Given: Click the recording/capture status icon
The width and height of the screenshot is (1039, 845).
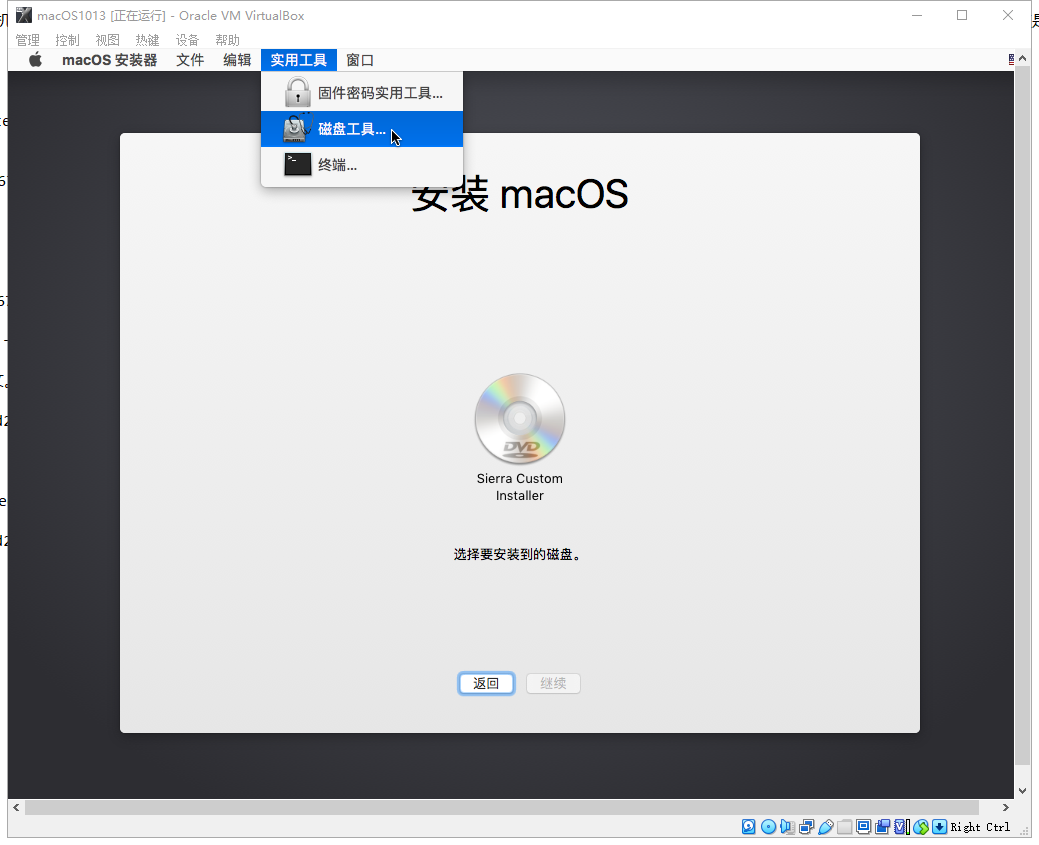Looking at the screenshot, I should [x=883, y=826].
